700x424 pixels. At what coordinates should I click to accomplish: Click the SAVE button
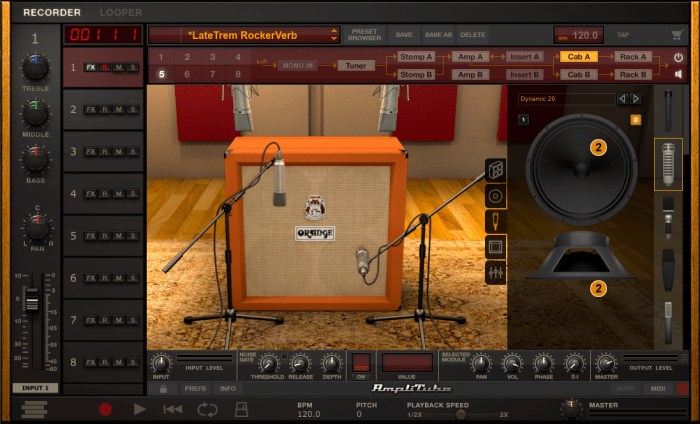click(404, 35)
